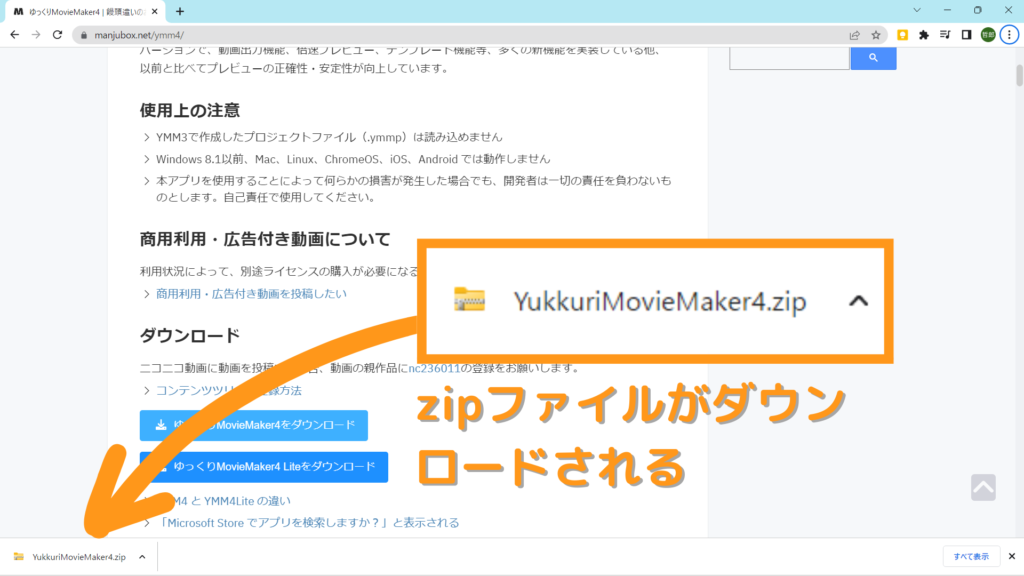The height and width of the screenshot is (576, 1024).
Task: Click the green profile avatar icon
Action: [986, 34]
